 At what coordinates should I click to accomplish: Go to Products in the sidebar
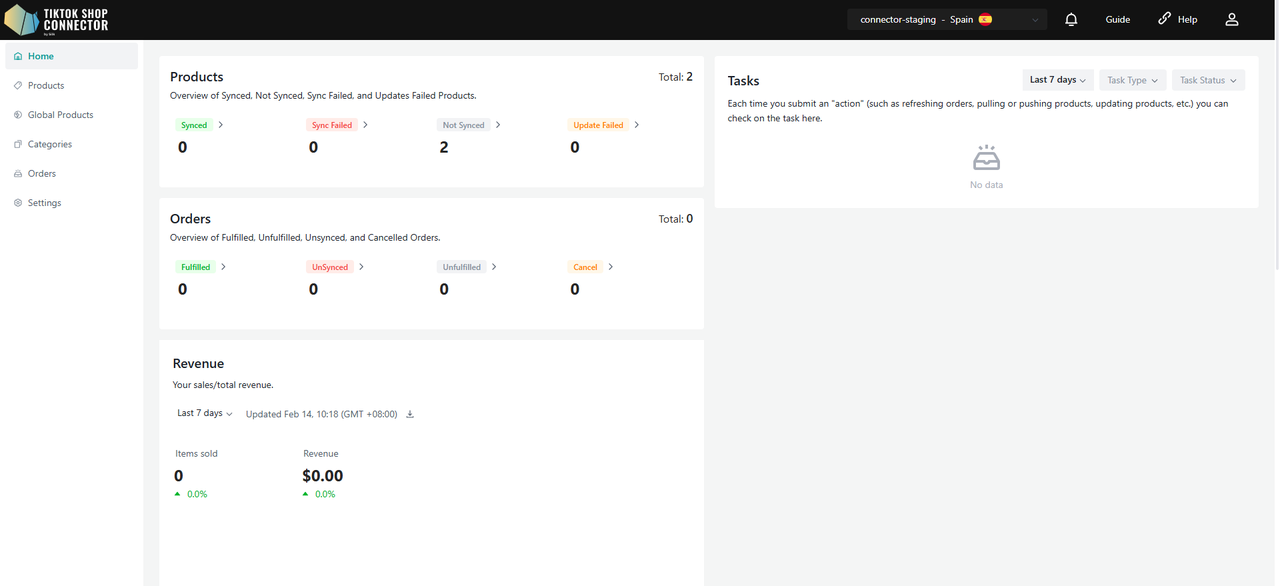pyautogui.click(x=46, y=86)
